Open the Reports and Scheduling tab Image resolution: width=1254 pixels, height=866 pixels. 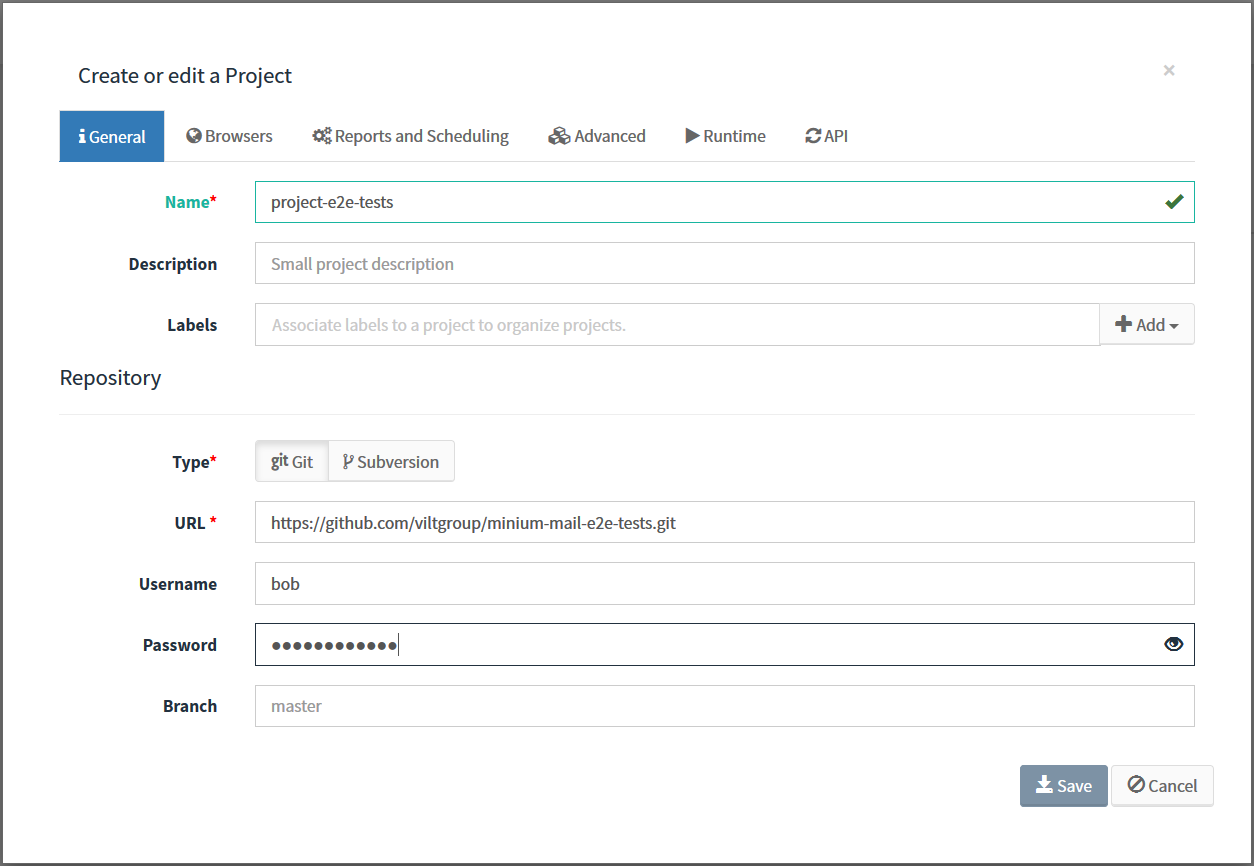pos(410,136)
